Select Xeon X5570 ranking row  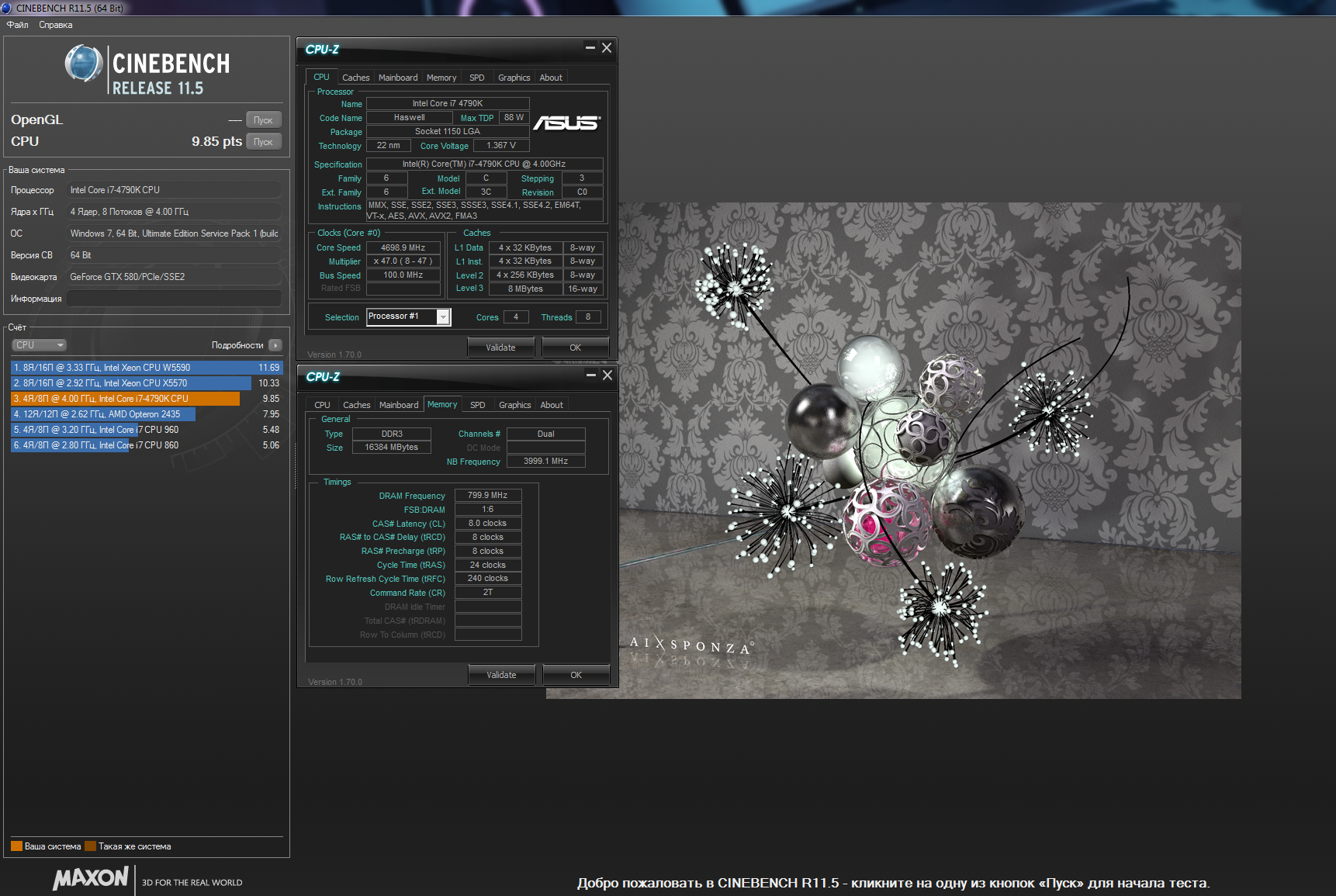pyautogui.click(x=147, y=383)
